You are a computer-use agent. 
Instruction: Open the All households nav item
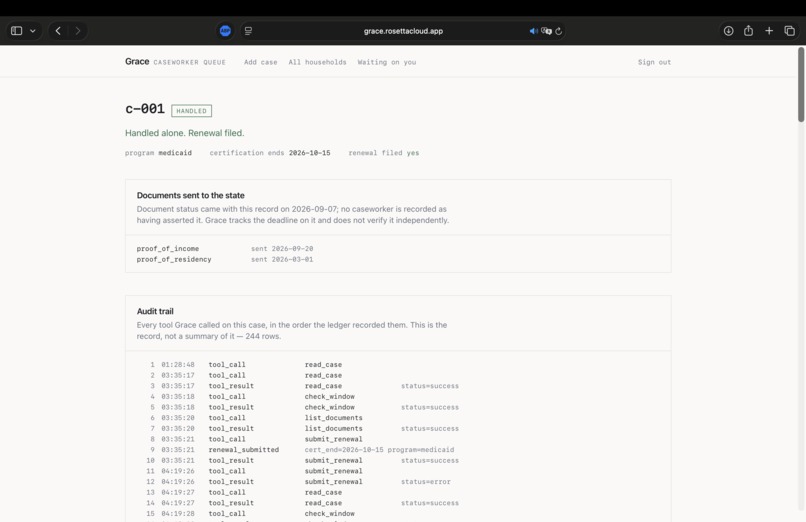point(317,62)
